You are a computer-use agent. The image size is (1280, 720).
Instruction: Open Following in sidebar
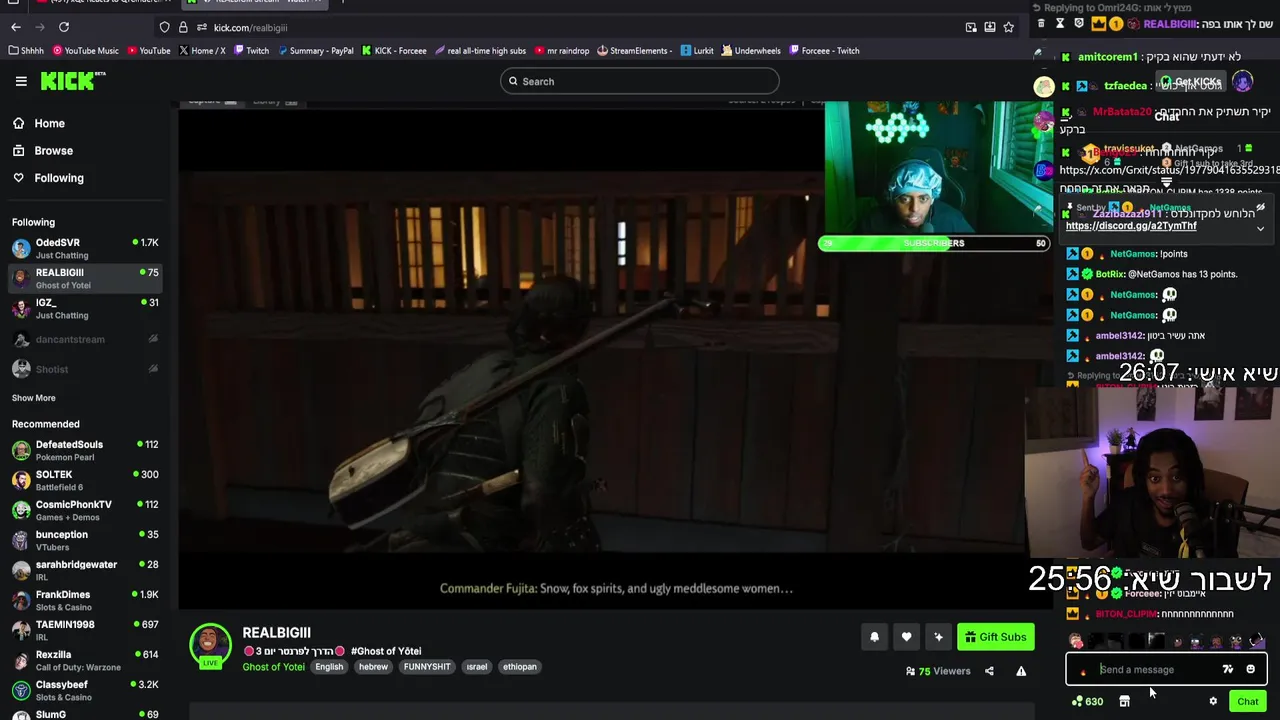pyautogui.click(x=59, y=178)
